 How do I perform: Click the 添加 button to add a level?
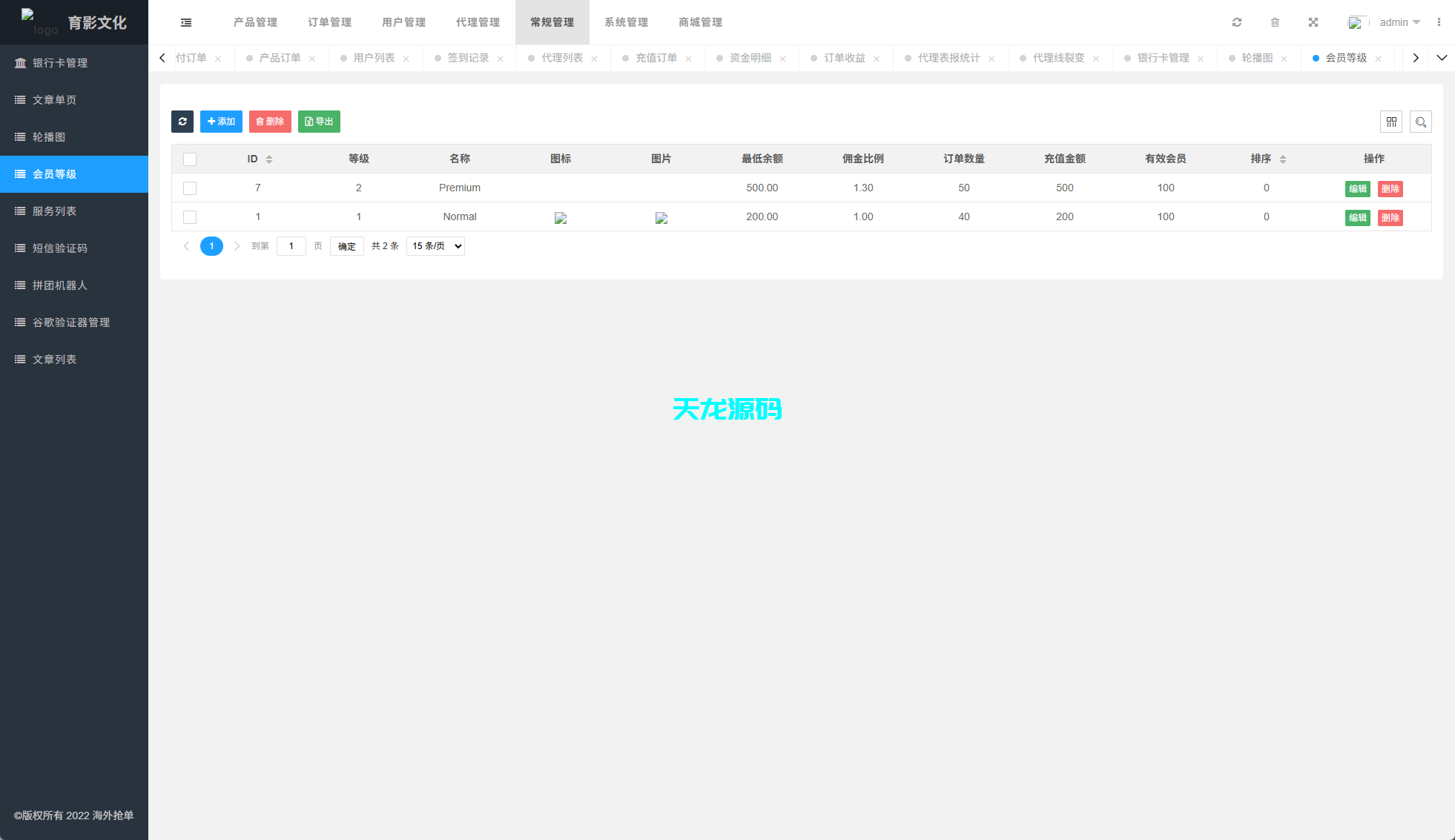click(221, 122)
